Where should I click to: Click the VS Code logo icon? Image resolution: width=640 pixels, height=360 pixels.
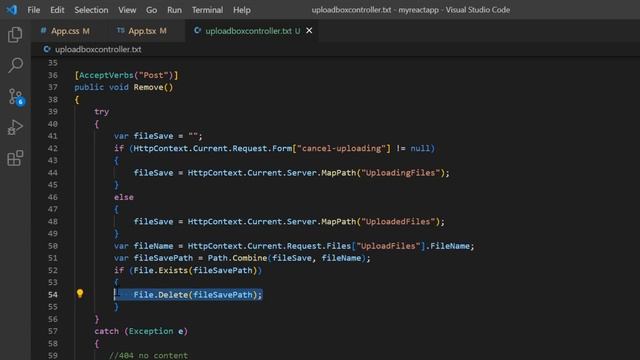pyautogui.click(x=12, y=9)
